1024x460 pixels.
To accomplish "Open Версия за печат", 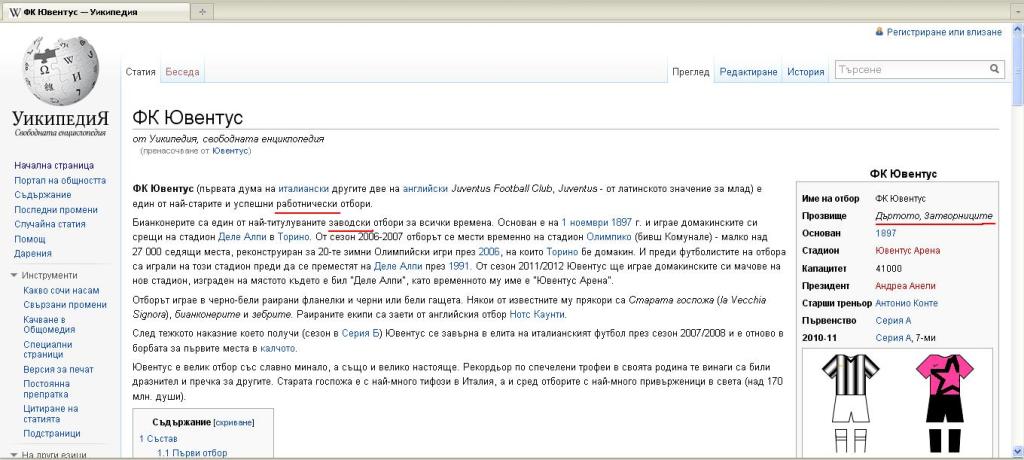I will (x=58, y=369).
